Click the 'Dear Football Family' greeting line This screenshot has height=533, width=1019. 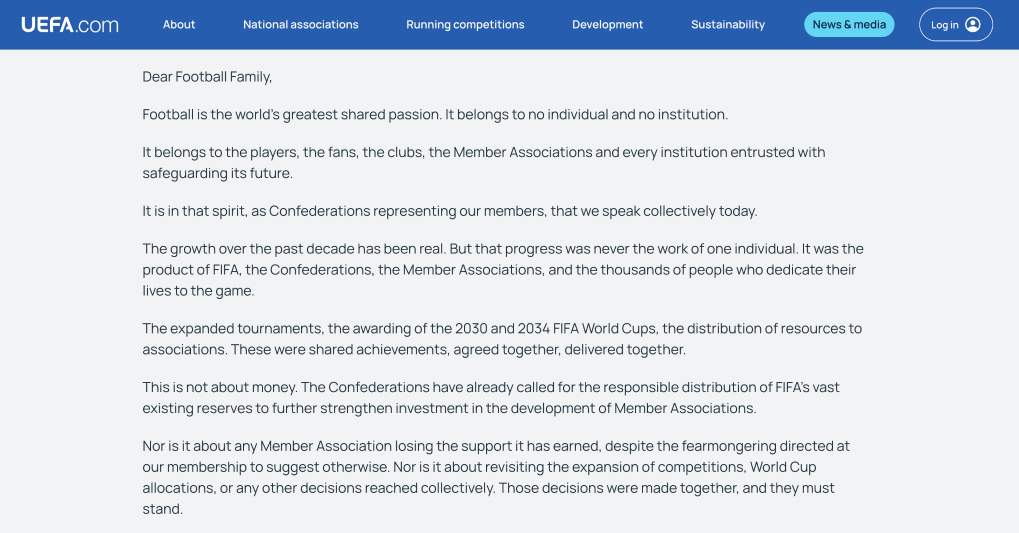(x=207, y=77)
